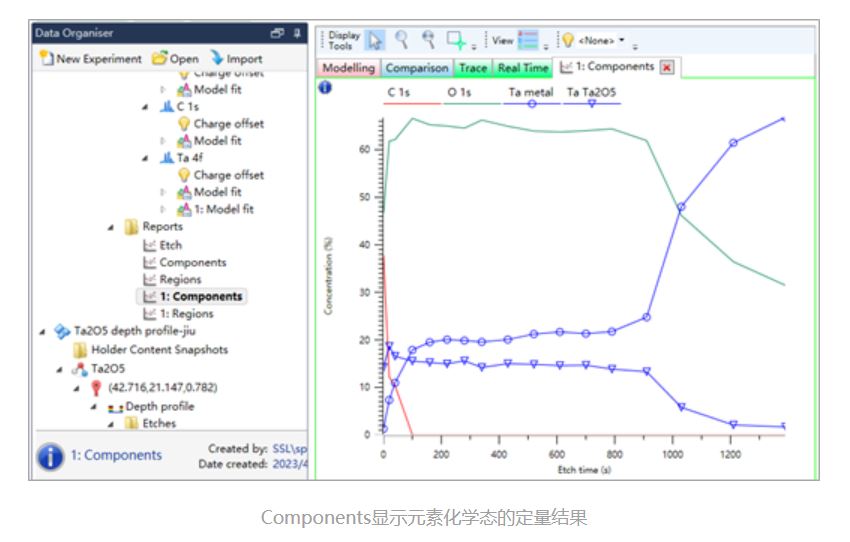Screen dimensions: 850x542
Task: Click the View legend list icon
Action: [528, 41]
